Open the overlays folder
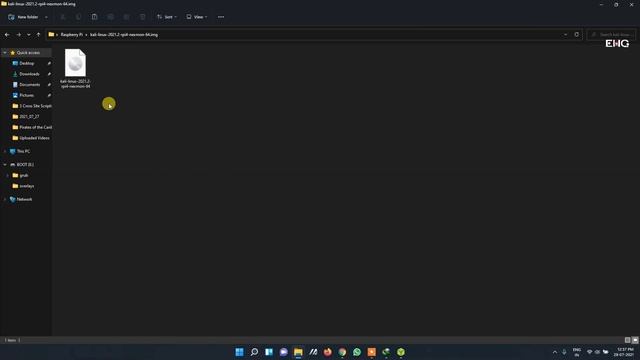 click(26, 186)
